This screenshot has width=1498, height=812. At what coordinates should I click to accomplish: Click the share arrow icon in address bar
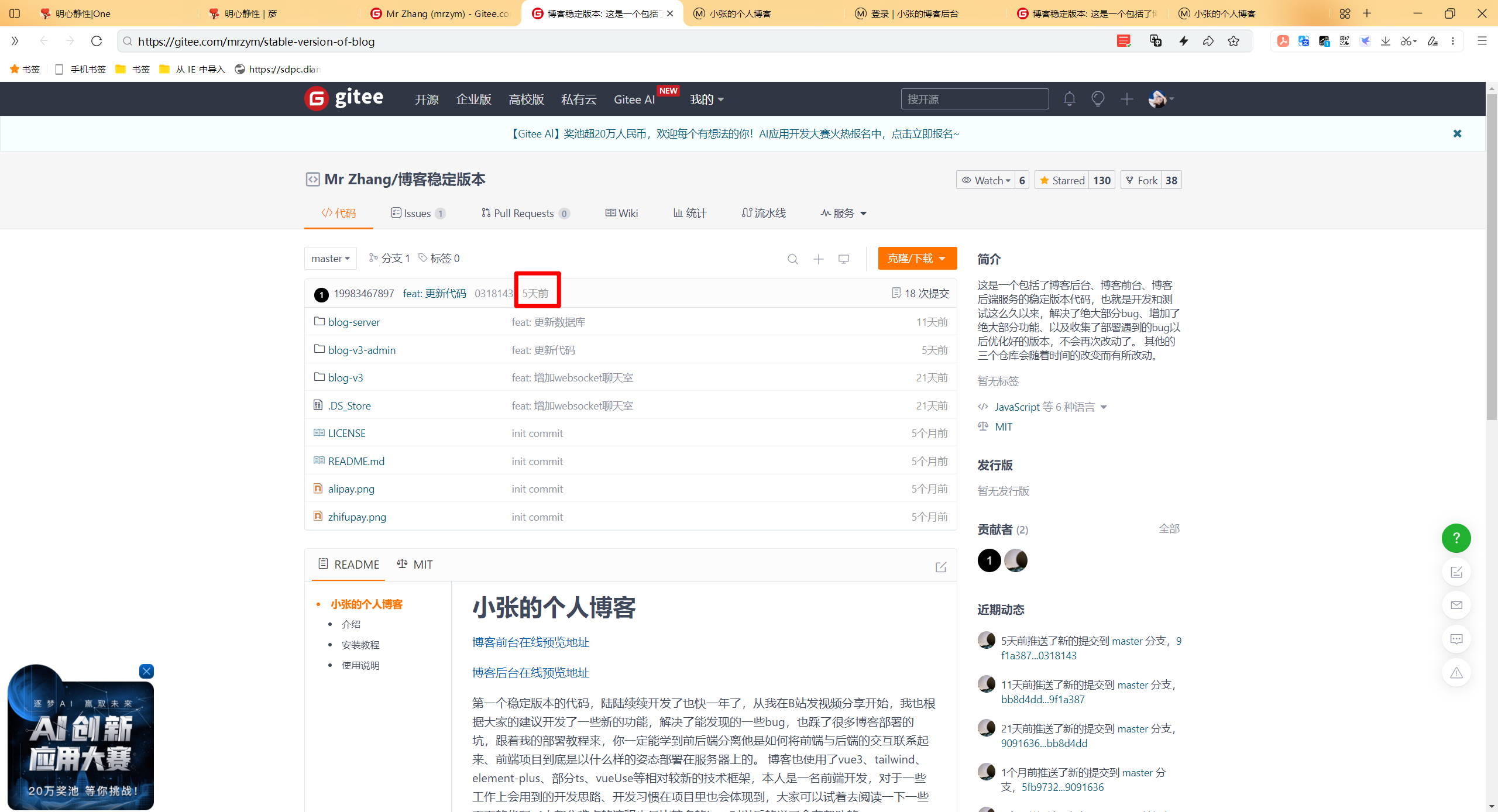pyautogui.click(x=1208, y=41)
